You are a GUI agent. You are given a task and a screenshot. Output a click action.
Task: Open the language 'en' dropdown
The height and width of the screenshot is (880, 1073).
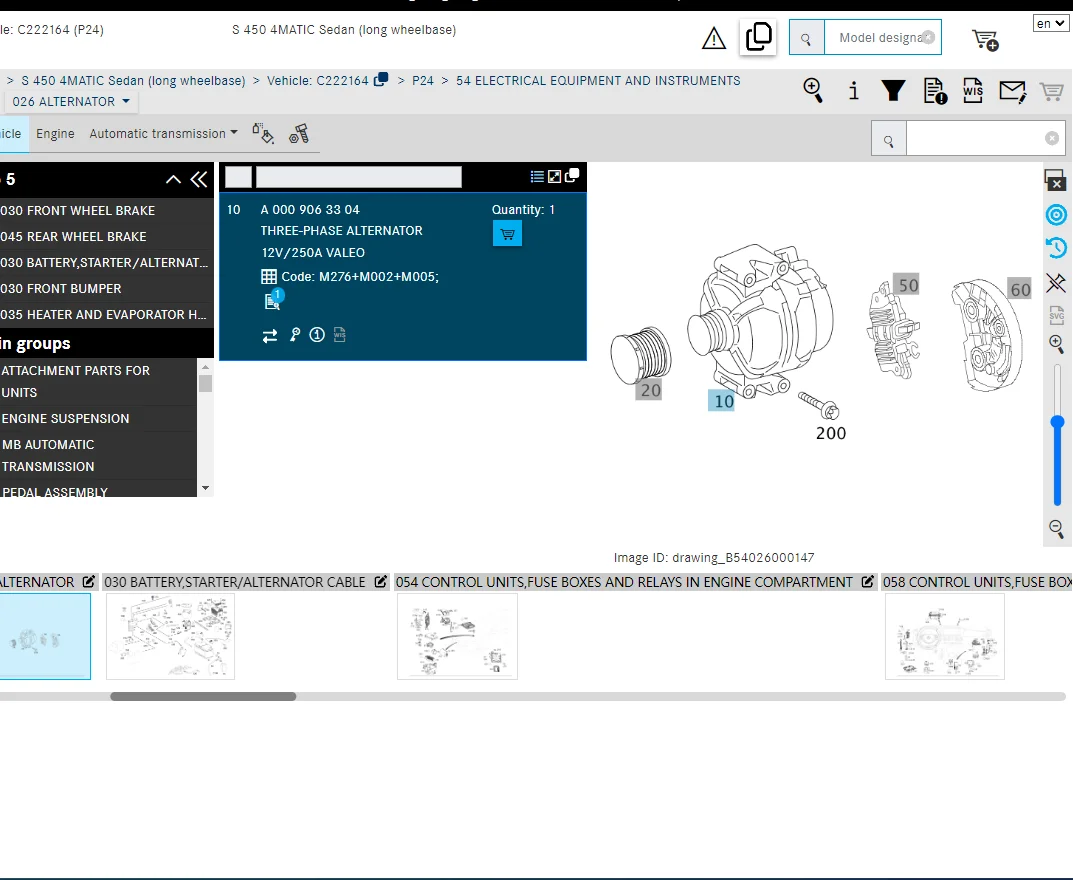pyautogui.click(x=1050, y=23)
